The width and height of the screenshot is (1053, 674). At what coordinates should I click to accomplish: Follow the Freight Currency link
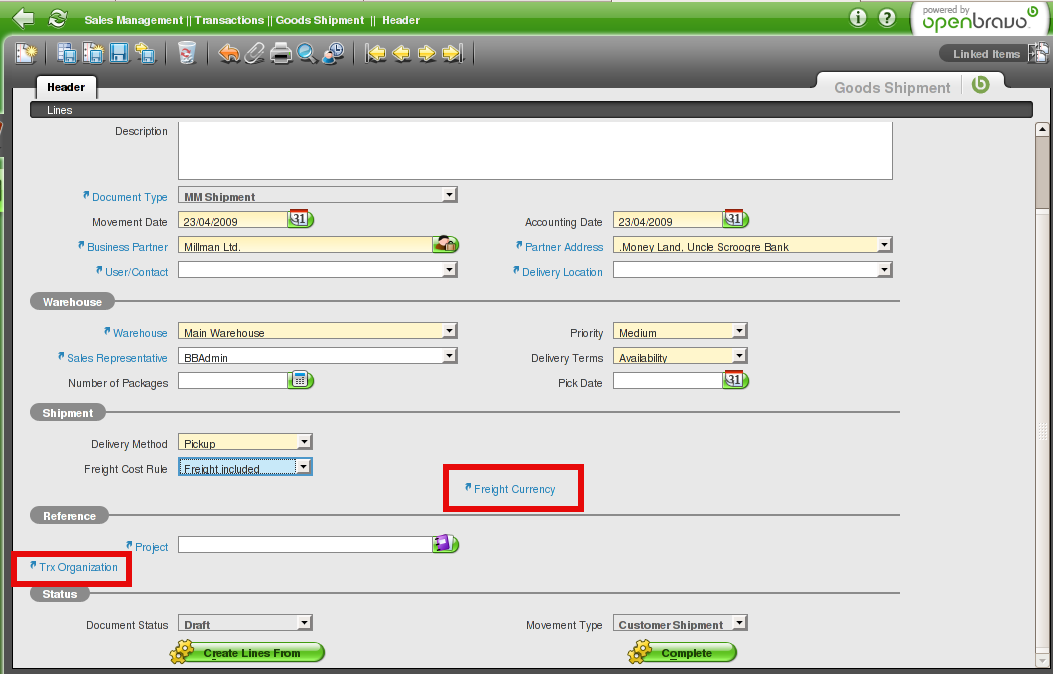point(513,489)
